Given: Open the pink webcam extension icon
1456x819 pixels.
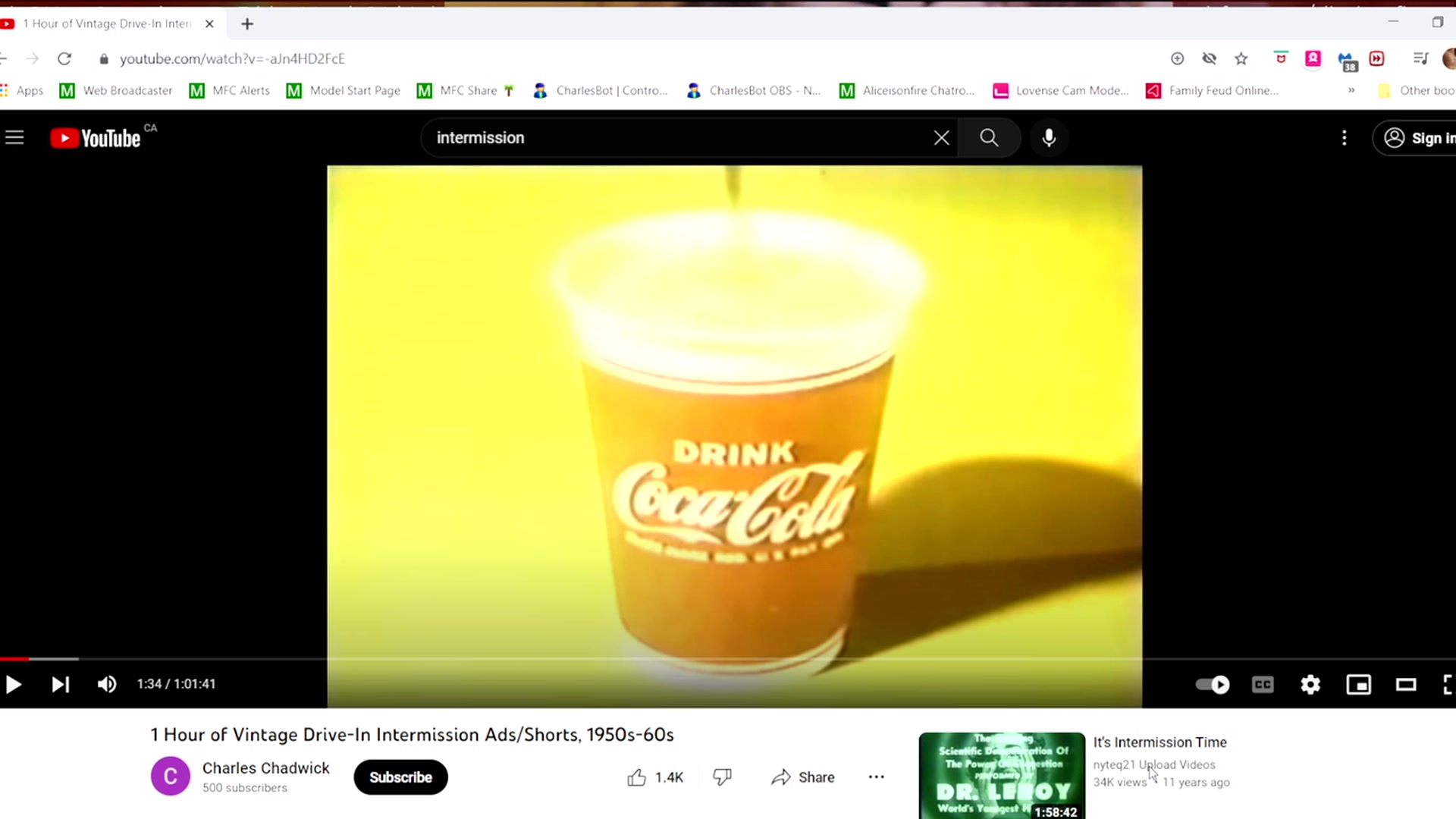Looking at the screenshot, I should click(1313, 58).
